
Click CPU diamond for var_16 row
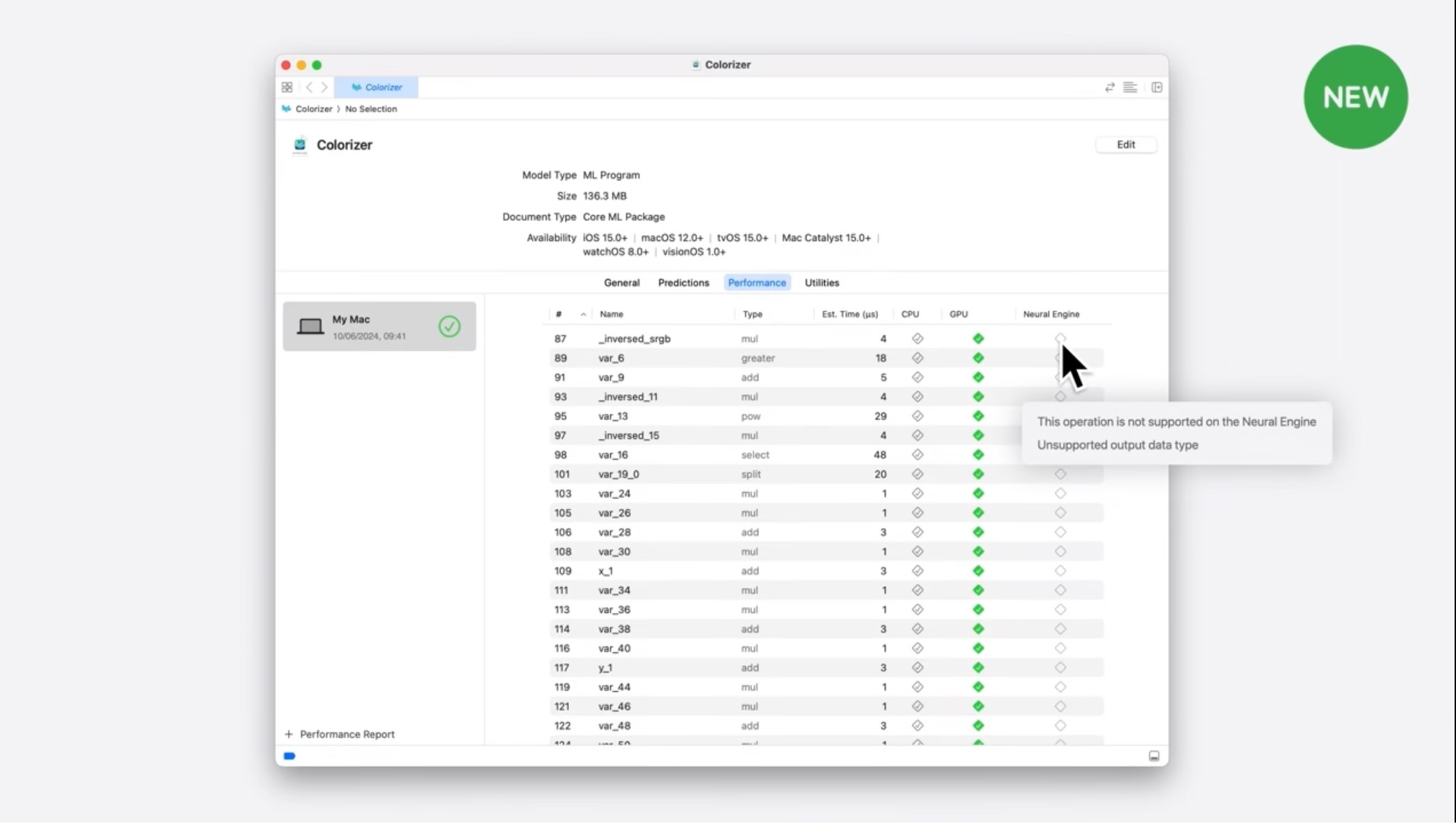point(917,455)
